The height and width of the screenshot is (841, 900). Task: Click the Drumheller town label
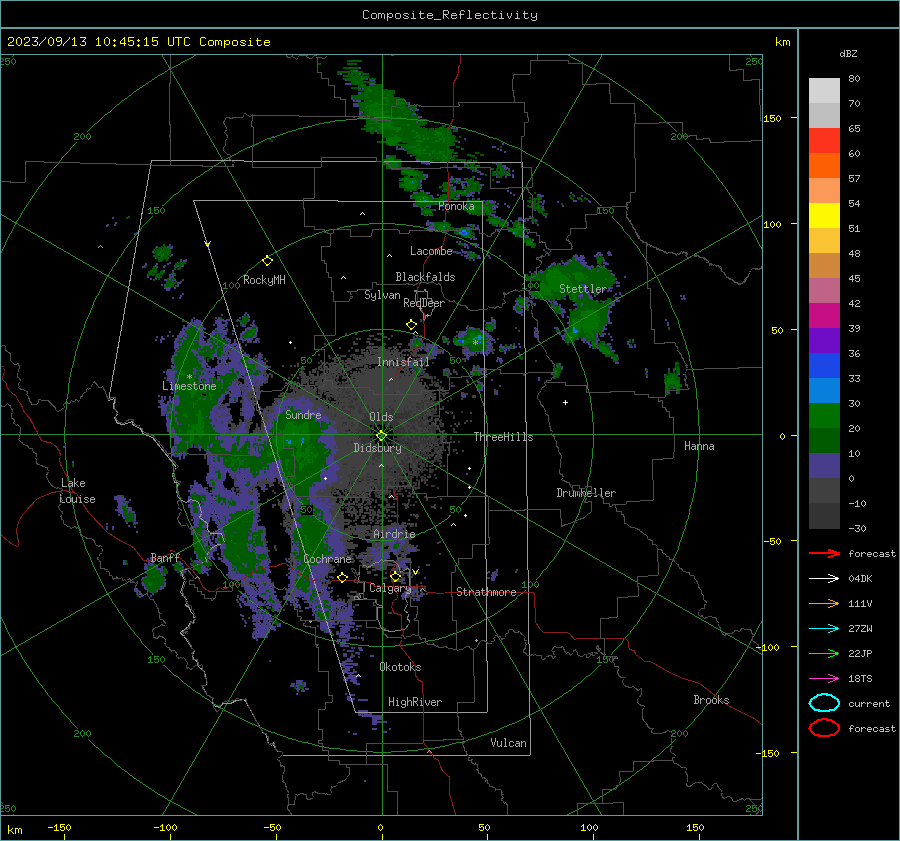coord(586,493)
